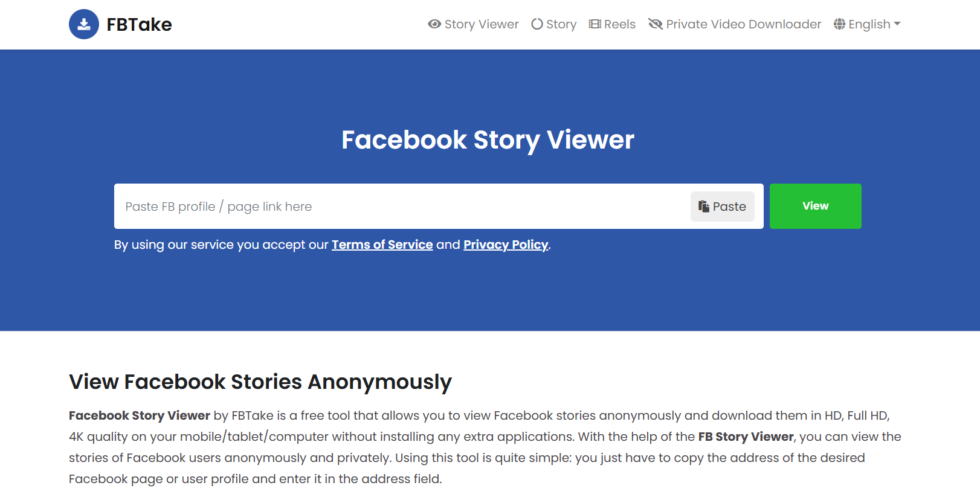Click the globe language icon
The height and width of the screenshot is (500, 980).
click(x=839, y=24)
